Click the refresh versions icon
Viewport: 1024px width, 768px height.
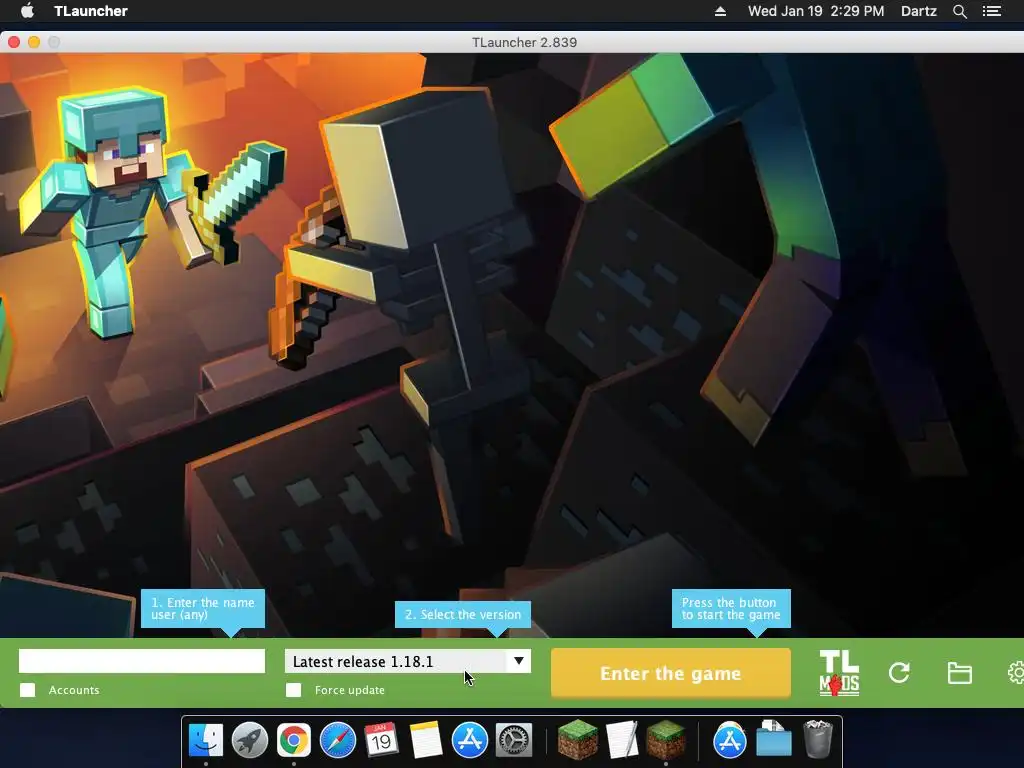[x=899, y=673]
